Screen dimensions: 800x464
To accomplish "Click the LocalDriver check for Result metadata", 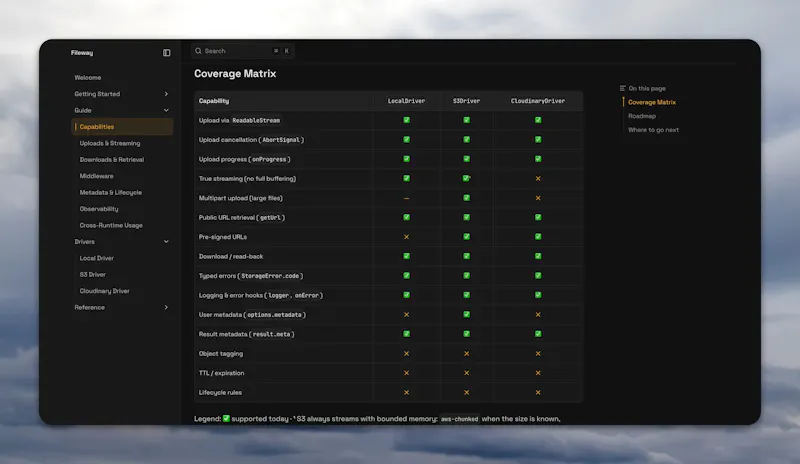I will (406, 333).
